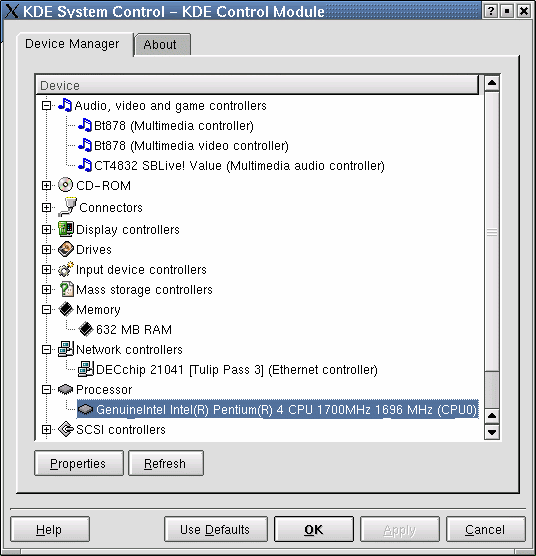The image size is (536, 556).
Task: Click the SCSI controllers icon
Action: (66, 429)
